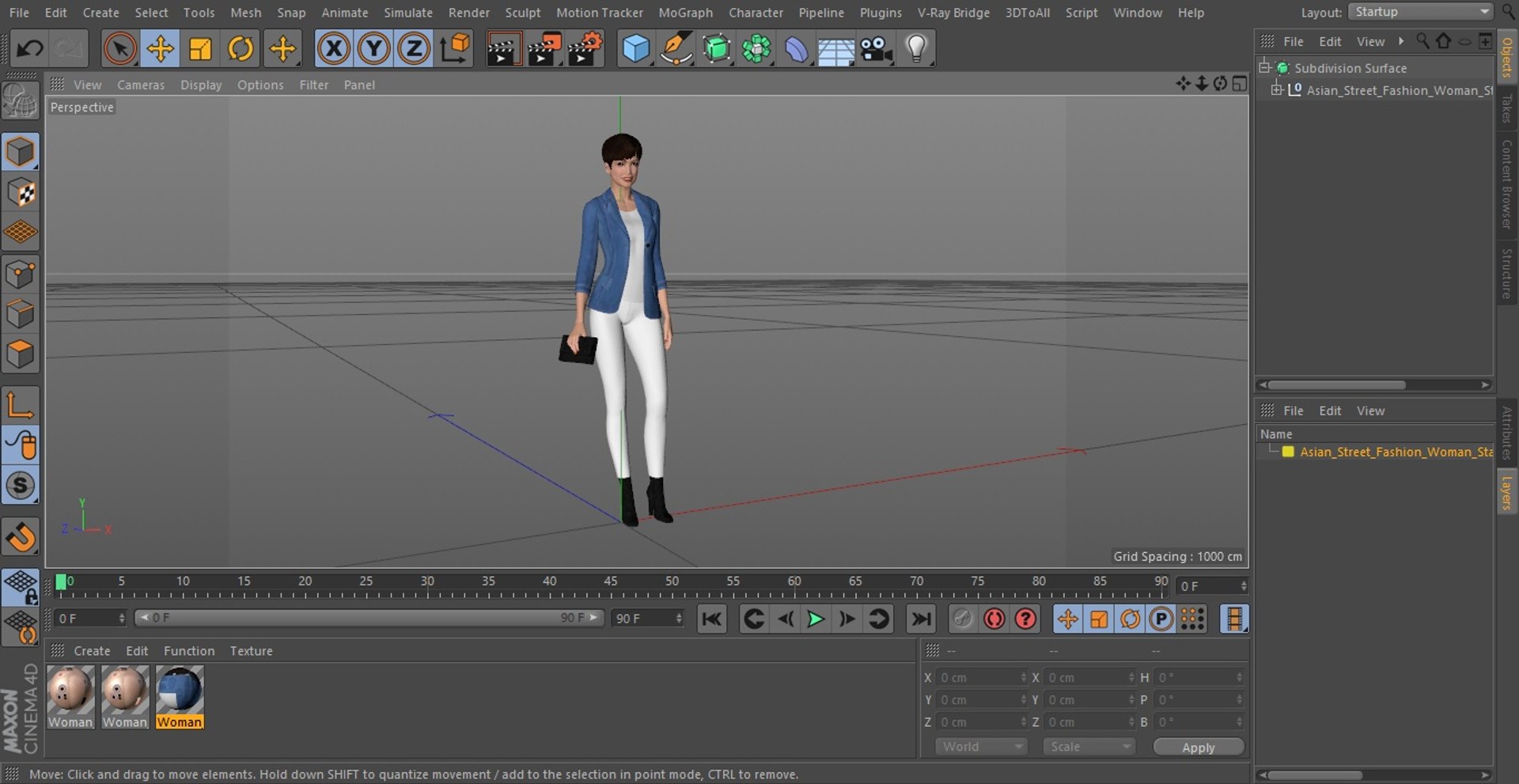The image size is (1519, 784).
Task: Switch to Polygons mode
Action: tap(20, 354)
